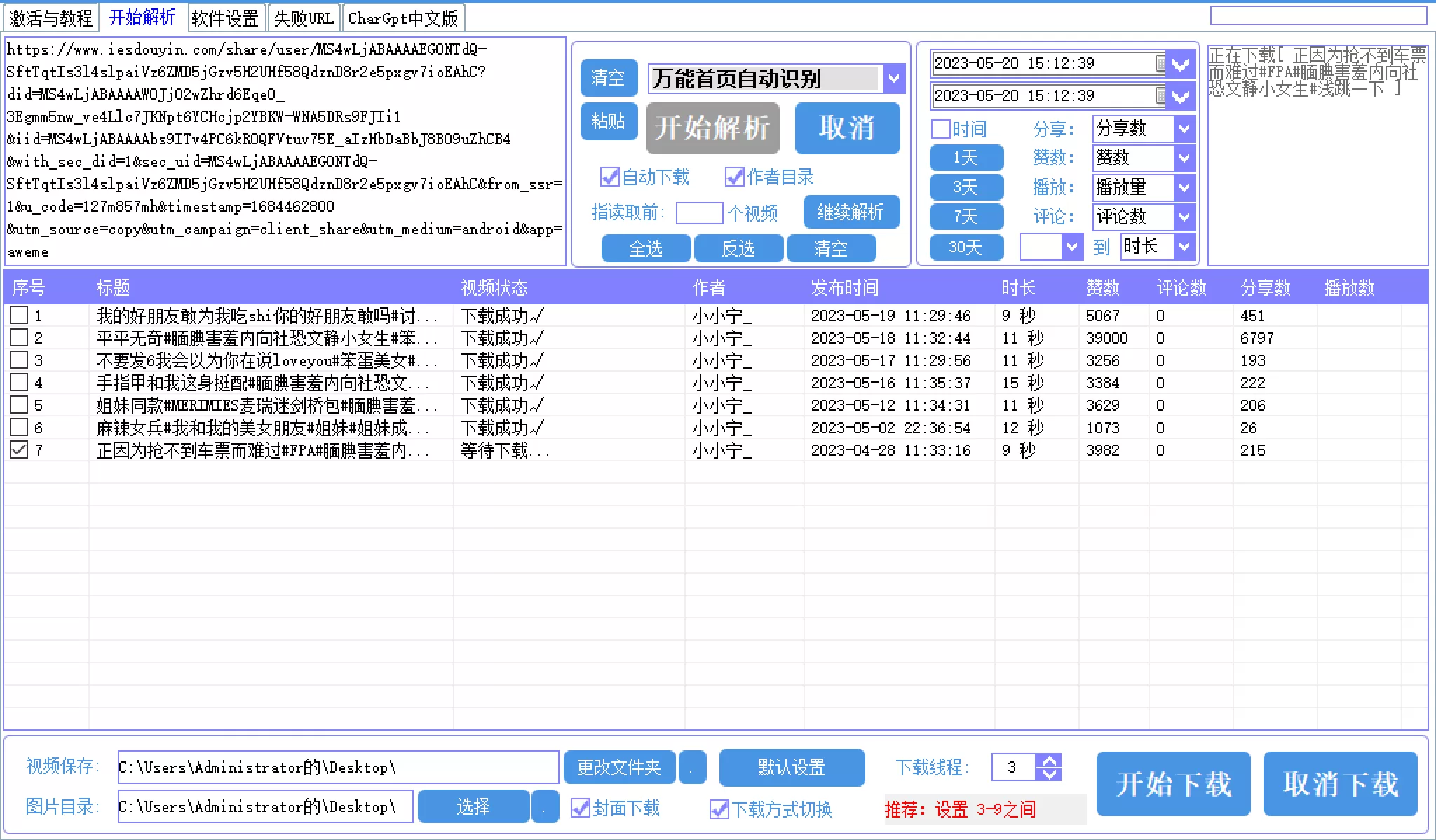This screenshot has width=1436, height=840.
Task: Switch to the 软件设置 tab
Action: coord(225,18)
